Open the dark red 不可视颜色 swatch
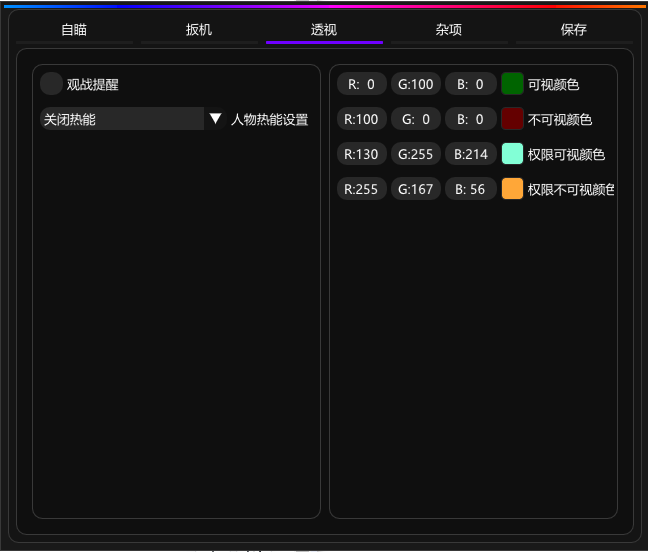648x552 pixels. tap(512, 119)
